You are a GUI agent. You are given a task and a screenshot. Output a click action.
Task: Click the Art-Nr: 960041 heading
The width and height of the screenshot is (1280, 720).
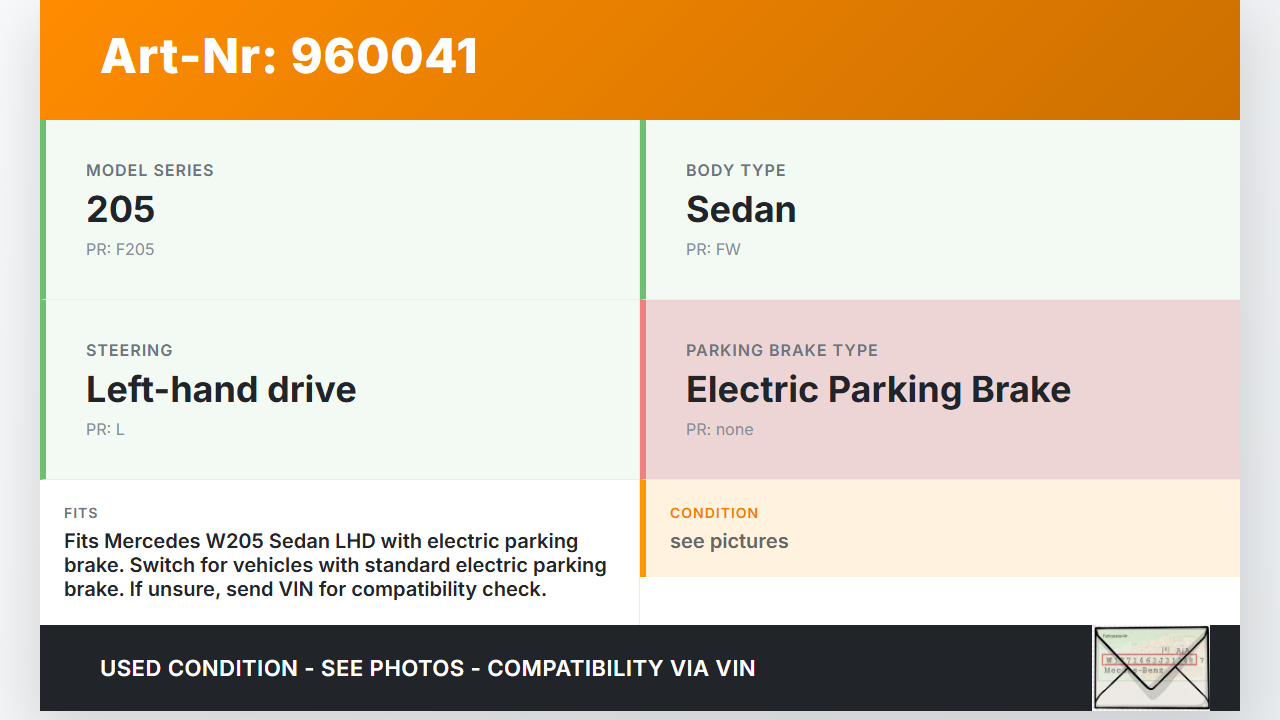pos(289,56)
